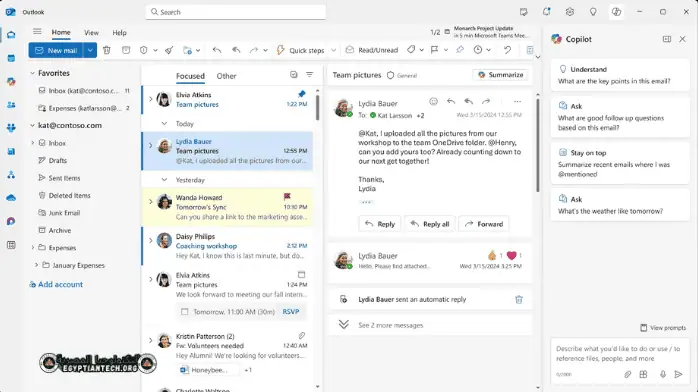Click the Tag categorize icon in ribbon

411,50
